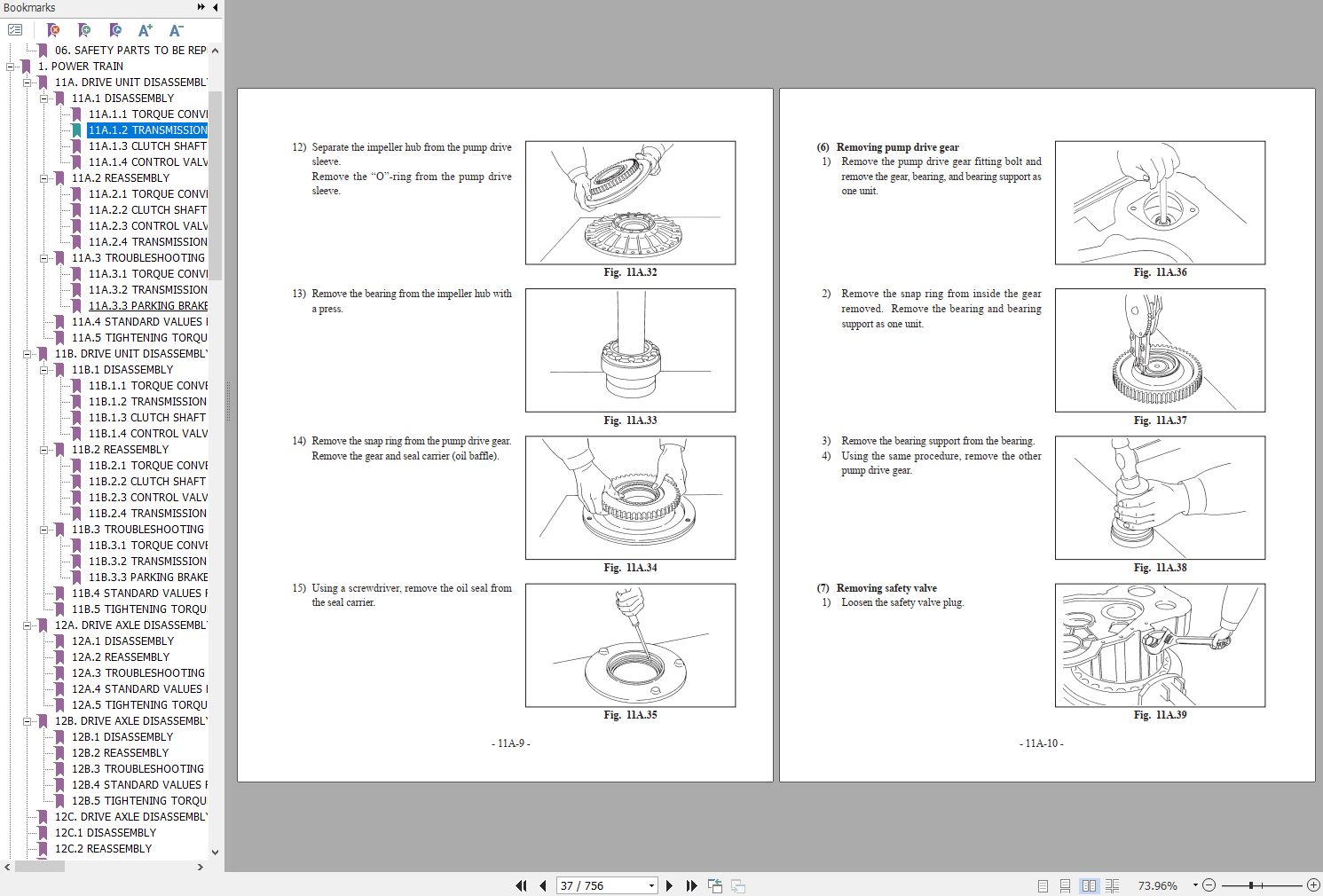Decrease bookmark text size with A-
The height and width of the screenshot is (896, 1323).
click(x=176, y=29)
